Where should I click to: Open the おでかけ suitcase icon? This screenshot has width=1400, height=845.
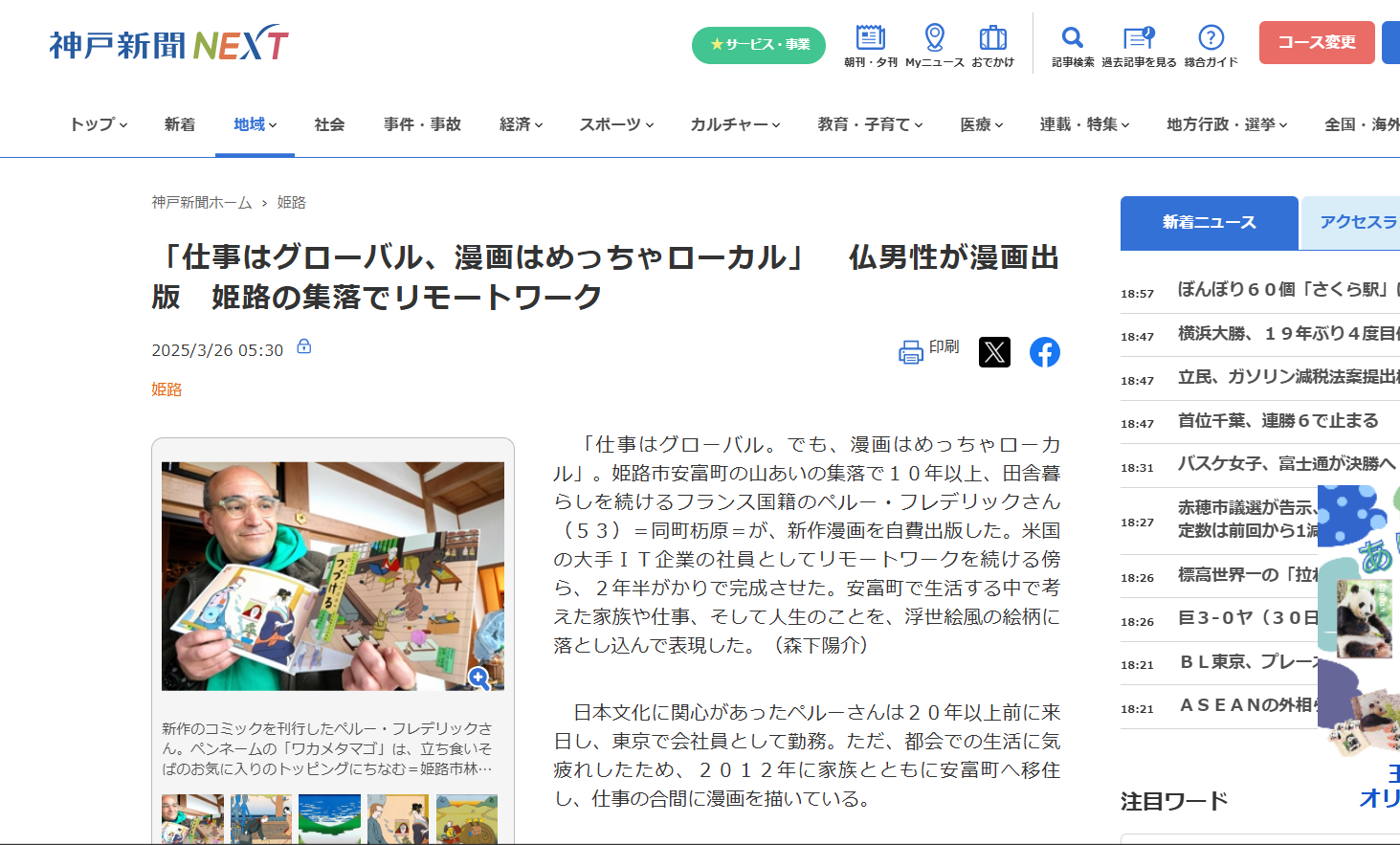[x=992, y=38]
